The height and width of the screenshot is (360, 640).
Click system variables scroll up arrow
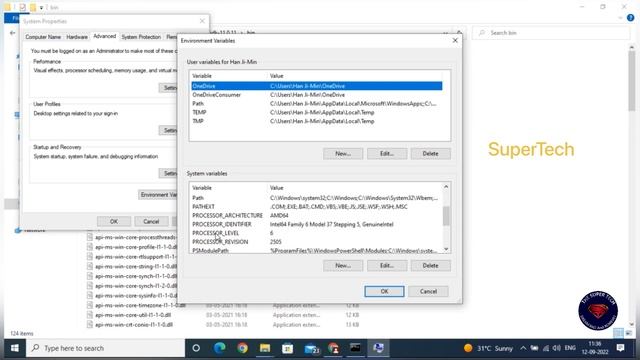(x=446, y=187)
